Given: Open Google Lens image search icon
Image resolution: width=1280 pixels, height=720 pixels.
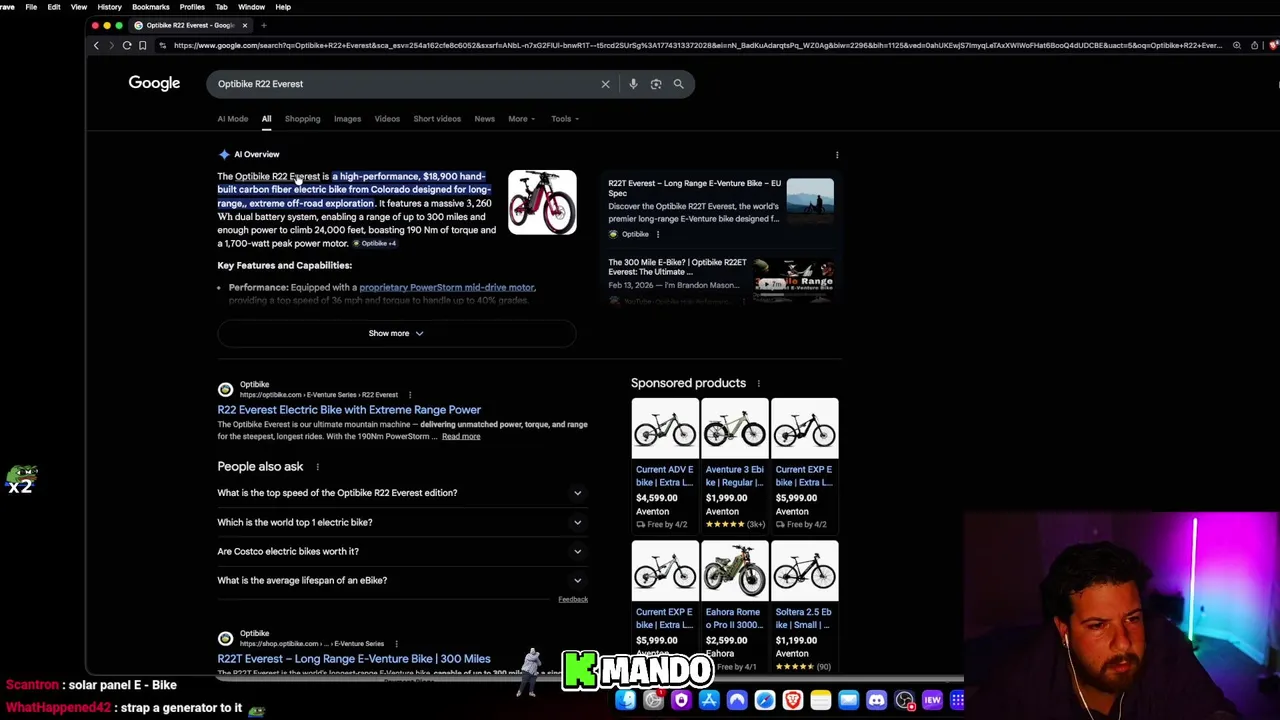Looking at the screenshot, I should 656,84.
